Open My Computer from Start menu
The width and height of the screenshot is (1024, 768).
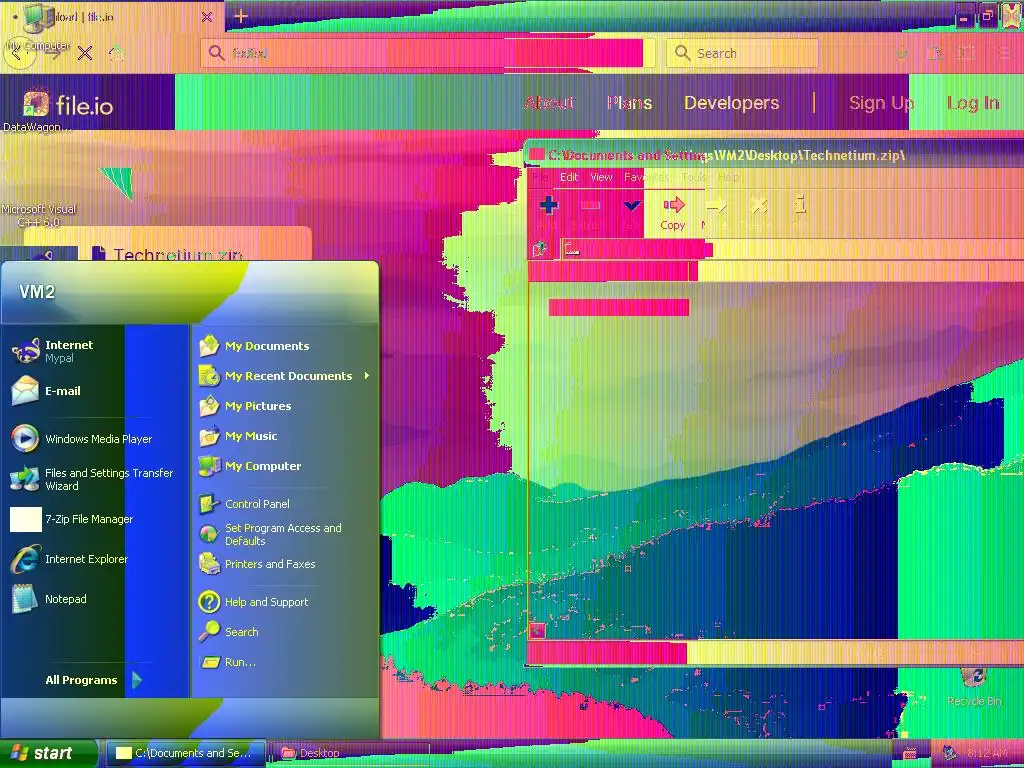tap(250, 466)
